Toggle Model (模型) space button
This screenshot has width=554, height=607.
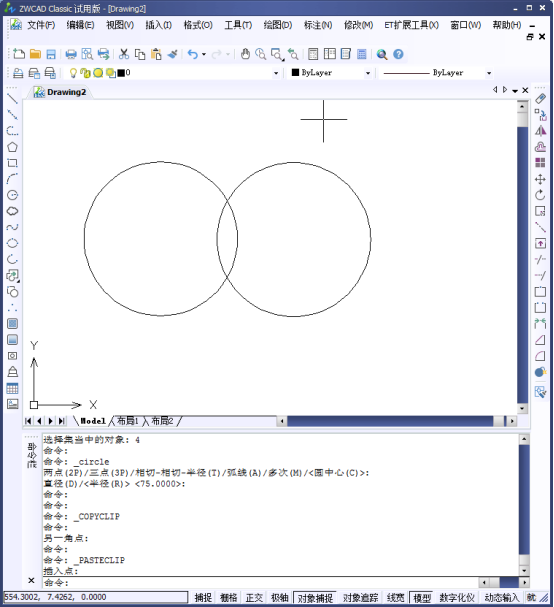pos(422,597)
